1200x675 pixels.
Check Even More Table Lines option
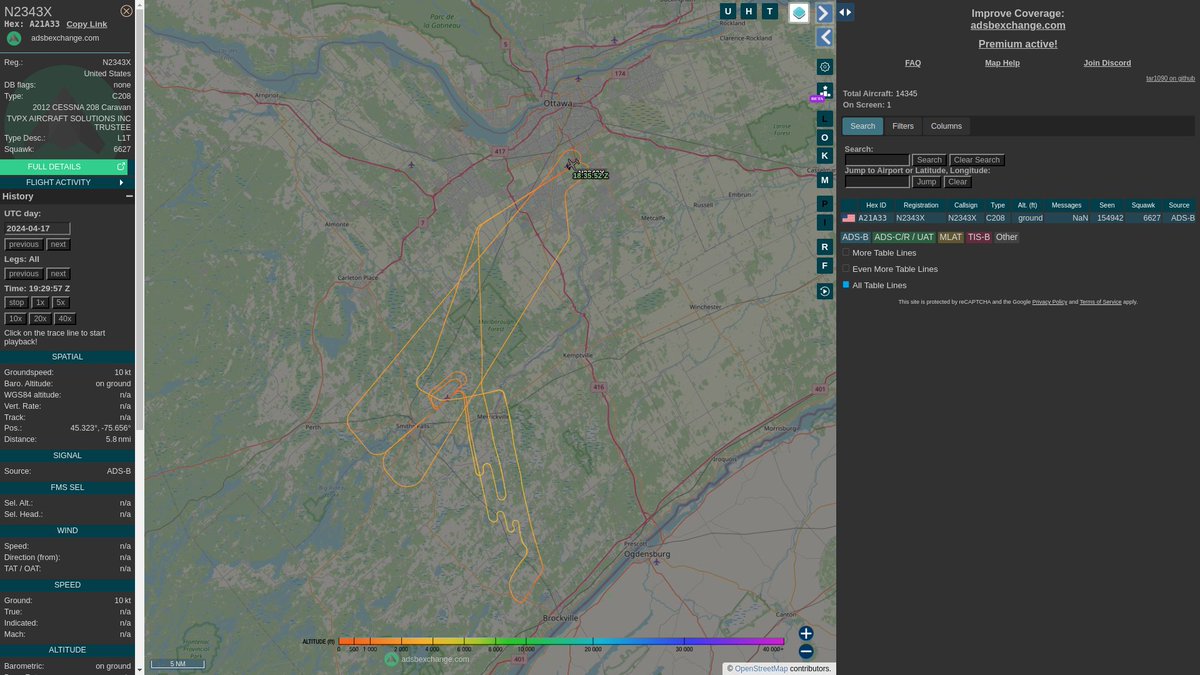(x=845, y=268)
